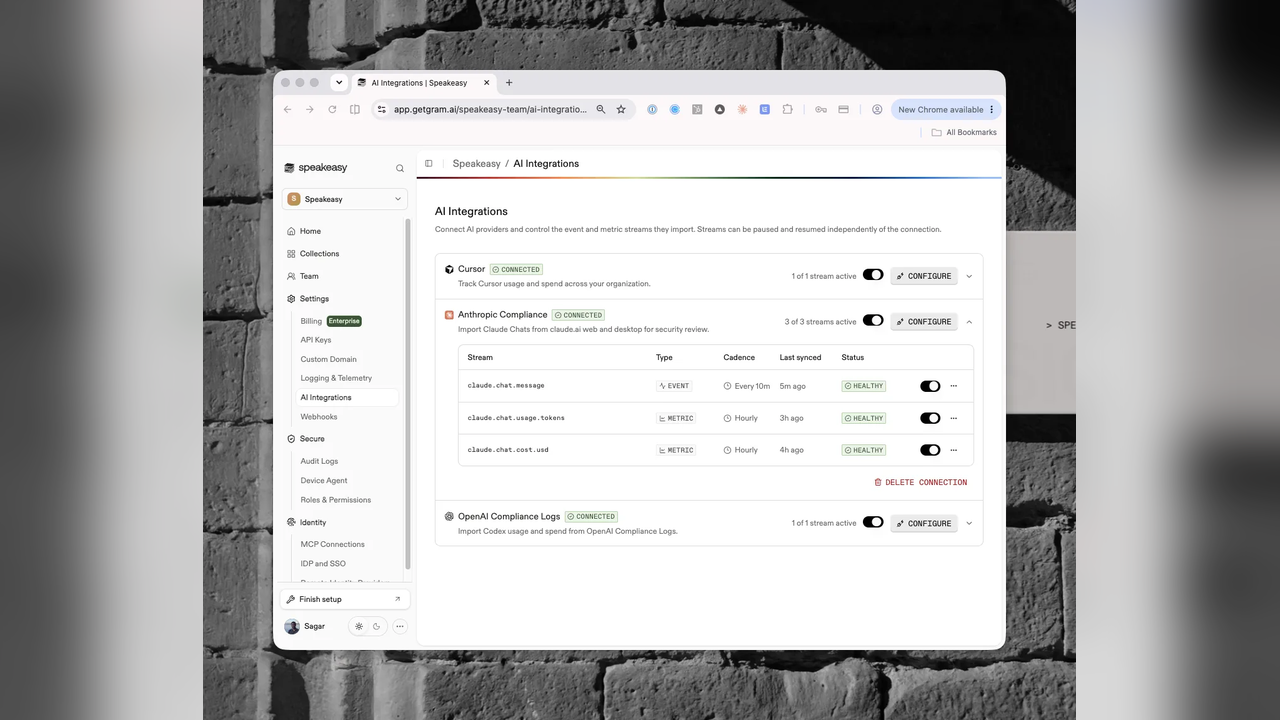Collapse the sidebar with the panel icon
Viewport: 1280px width, 720px height.
(x=429, y=163)
